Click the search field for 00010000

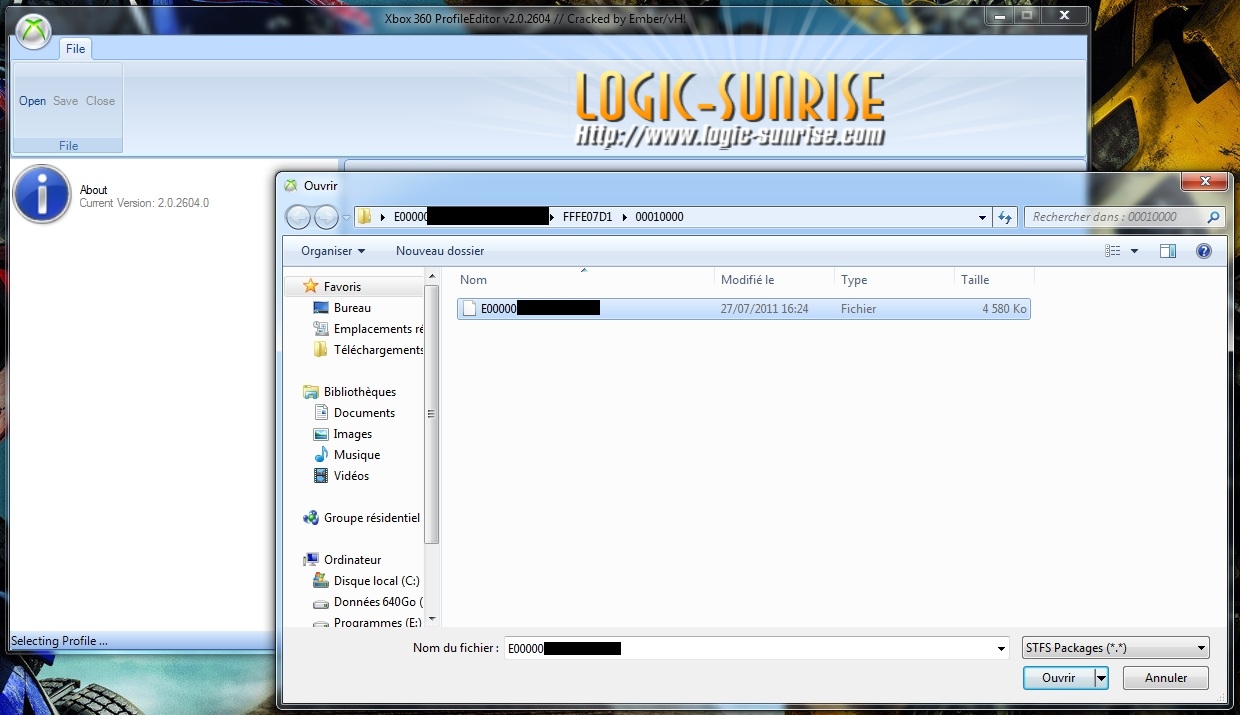tap(1115, 217)
